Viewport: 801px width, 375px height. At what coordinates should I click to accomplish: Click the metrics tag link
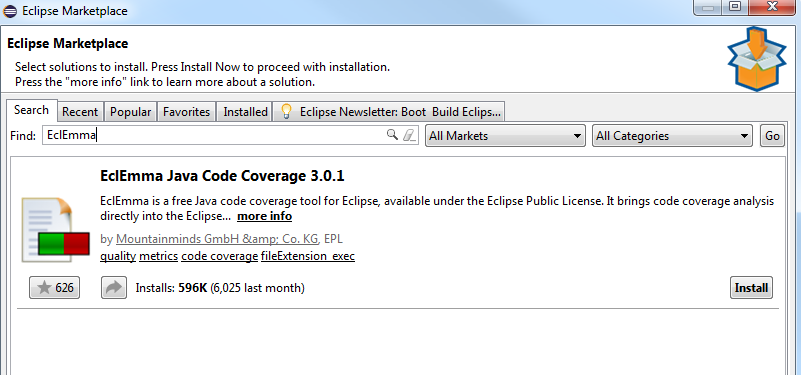[x=158, y=256]
